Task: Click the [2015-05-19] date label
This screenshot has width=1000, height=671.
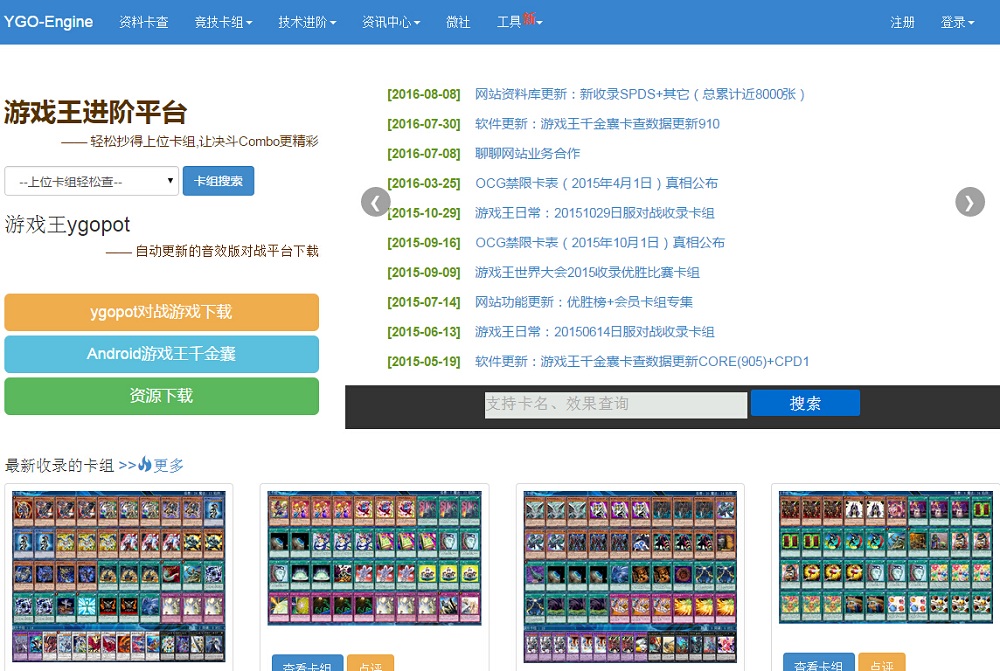Action: point(423,362)
